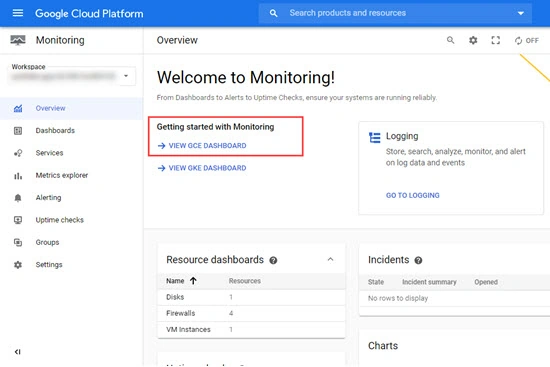
Task: Click VIEW GKE DASHBOARD link
Action: [202, 168]
